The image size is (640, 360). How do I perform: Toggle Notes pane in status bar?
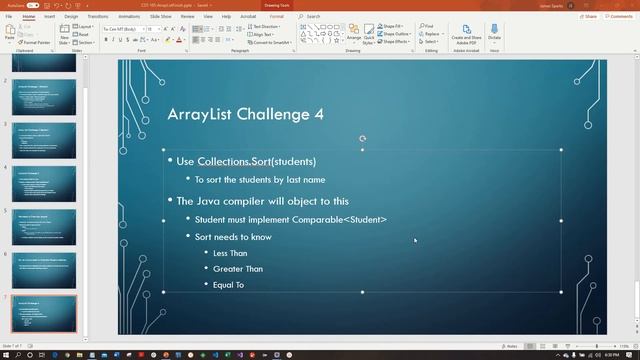(x=509, y=346)
